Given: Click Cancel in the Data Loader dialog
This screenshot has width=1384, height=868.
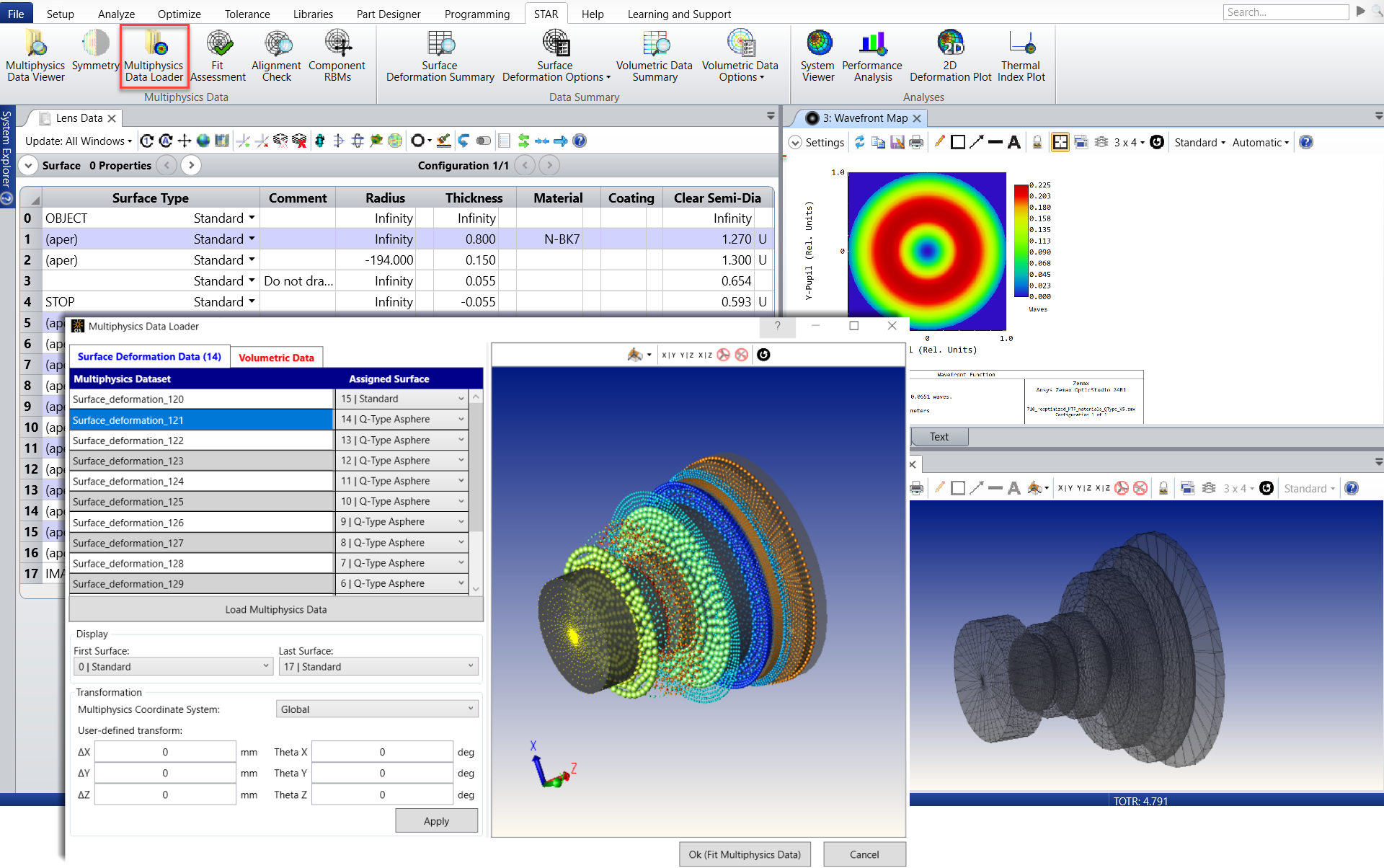Looking at the screenshot, I should (x=864, y=854).
